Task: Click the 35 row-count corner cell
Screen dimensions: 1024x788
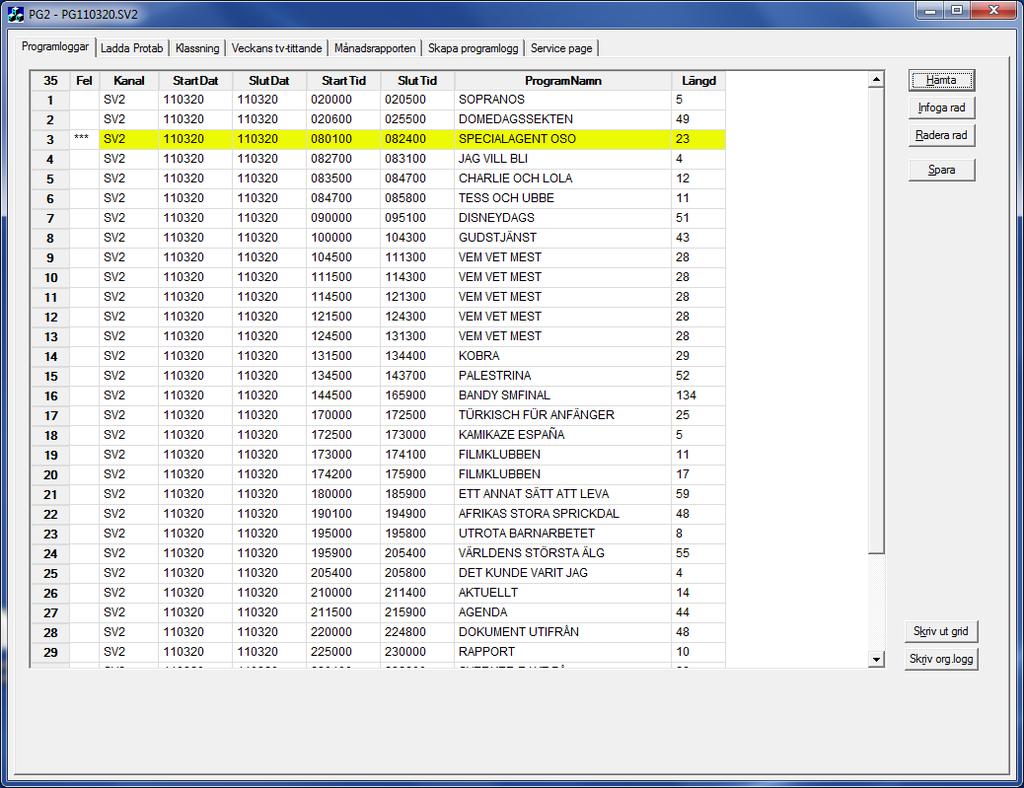Action: [x=50, y=81]
